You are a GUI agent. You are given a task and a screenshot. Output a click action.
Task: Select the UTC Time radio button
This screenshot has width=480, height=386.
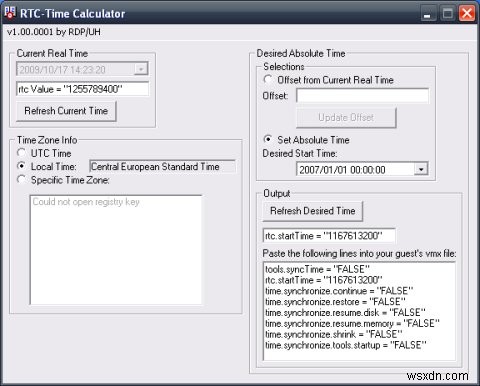(x=21, y=153)
